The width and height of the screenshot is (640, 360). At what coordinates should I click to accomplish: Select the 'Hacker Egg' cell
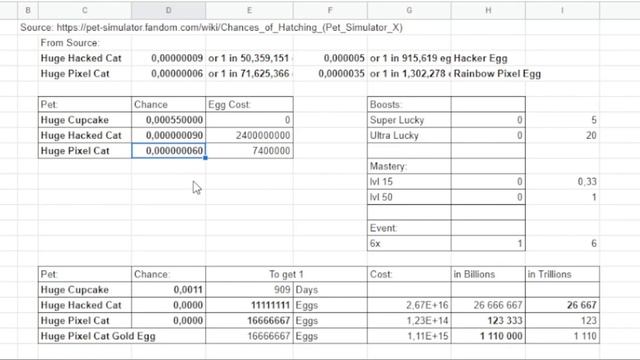pos(488,58)
